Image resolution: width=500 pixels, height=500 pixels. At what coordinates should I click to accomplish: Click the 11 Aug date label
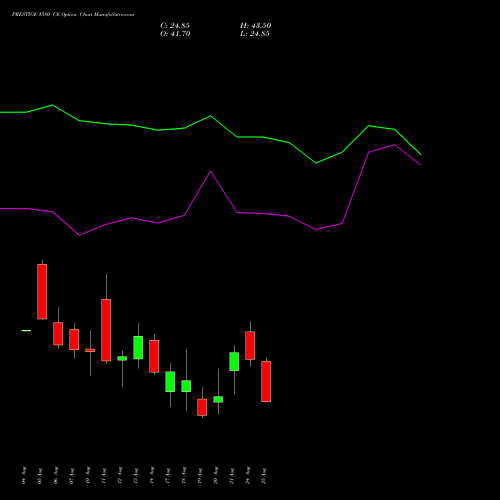(x=104, y=475)
